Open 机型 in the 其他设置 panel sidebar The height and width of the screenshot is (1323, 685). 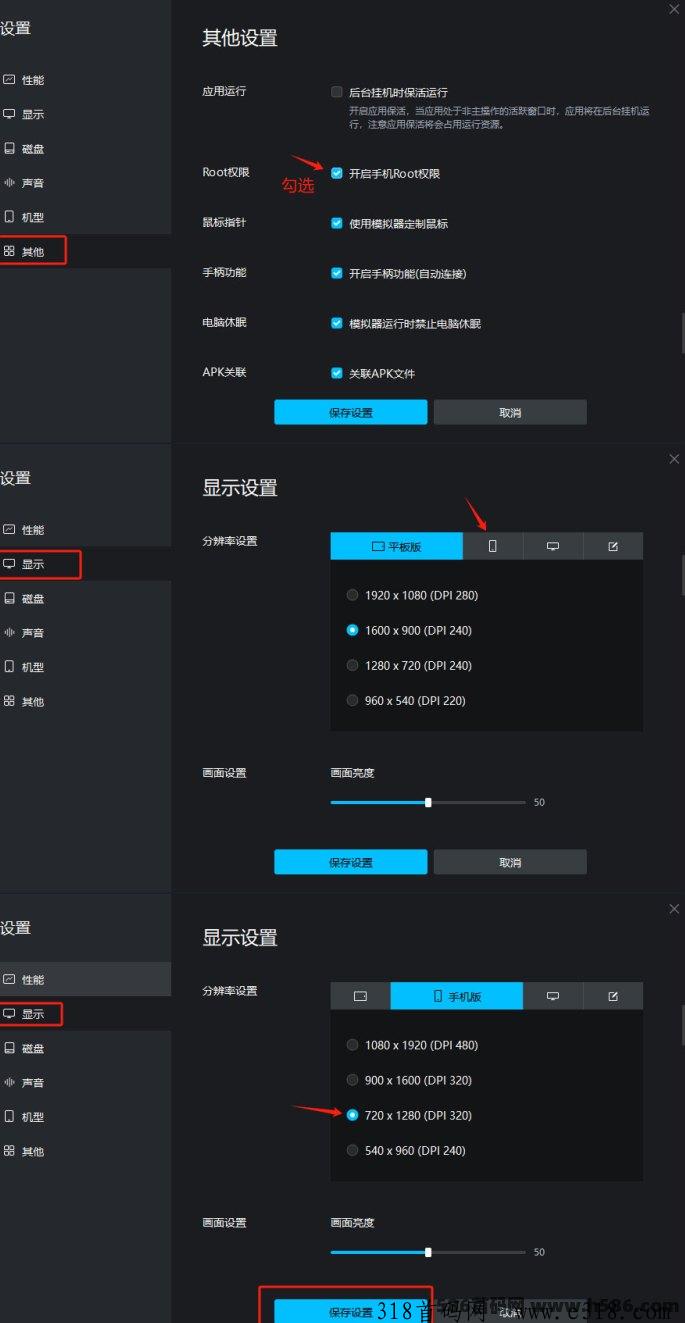click(32, 217)
